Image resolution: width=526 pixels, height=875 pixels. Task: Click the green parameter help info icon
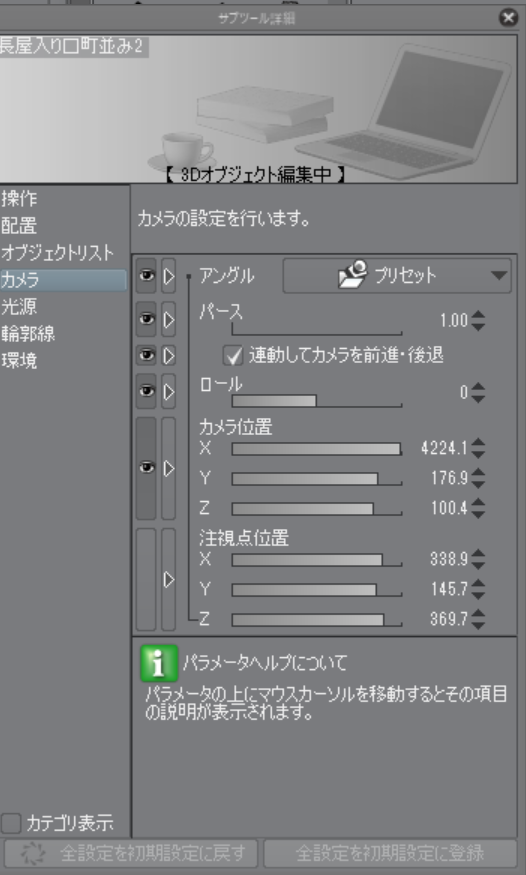point(159,663)
